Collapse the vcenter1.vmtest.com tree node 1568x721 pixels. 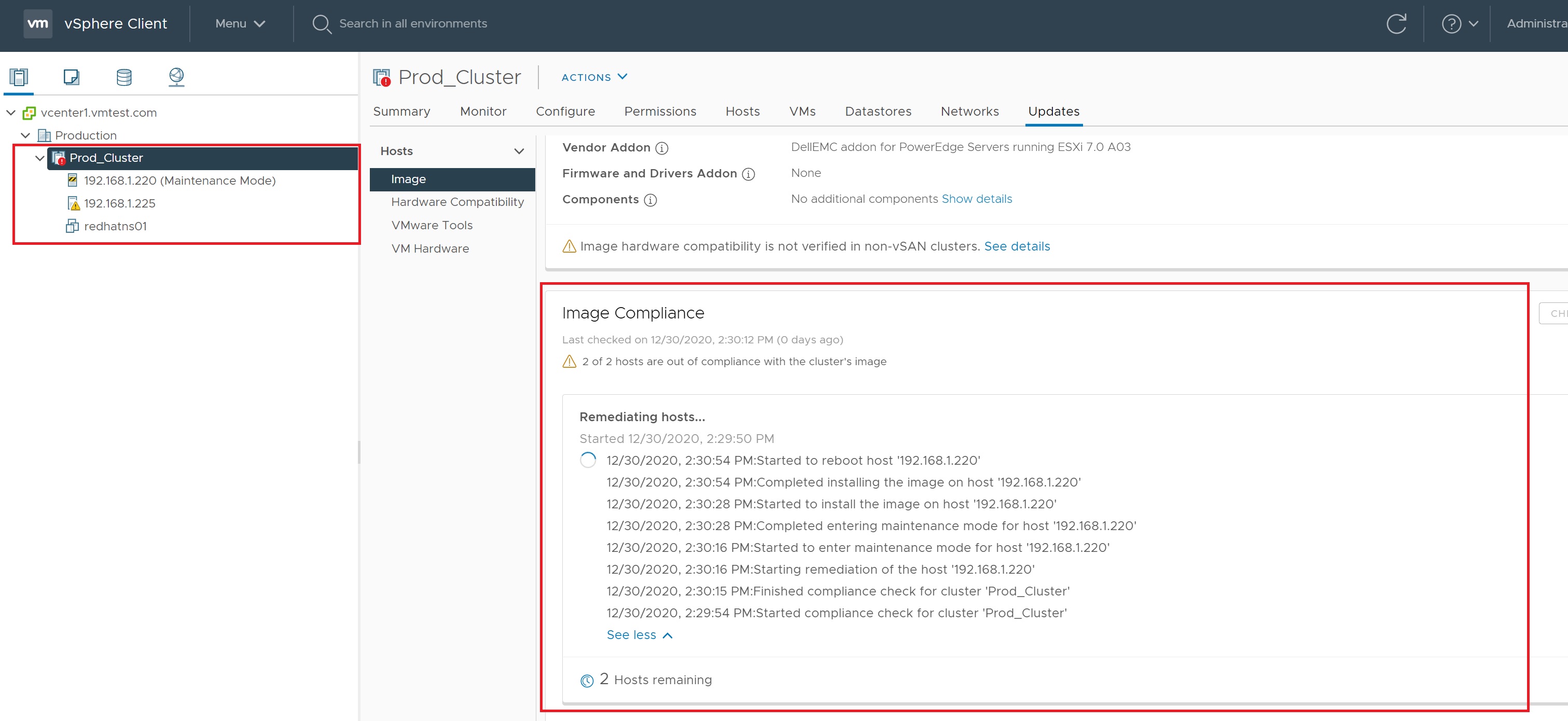(x=11, y=113)
